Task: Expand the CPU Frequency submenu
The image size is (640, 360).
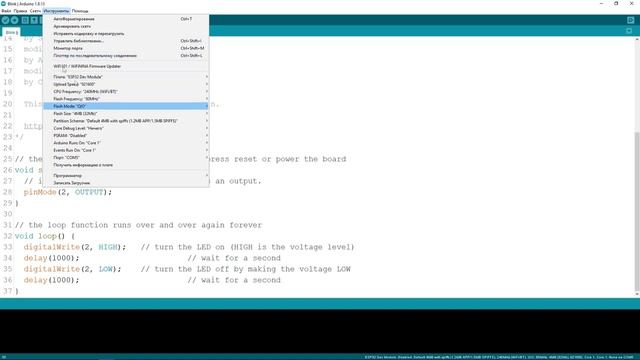Action: coord(126,91)
